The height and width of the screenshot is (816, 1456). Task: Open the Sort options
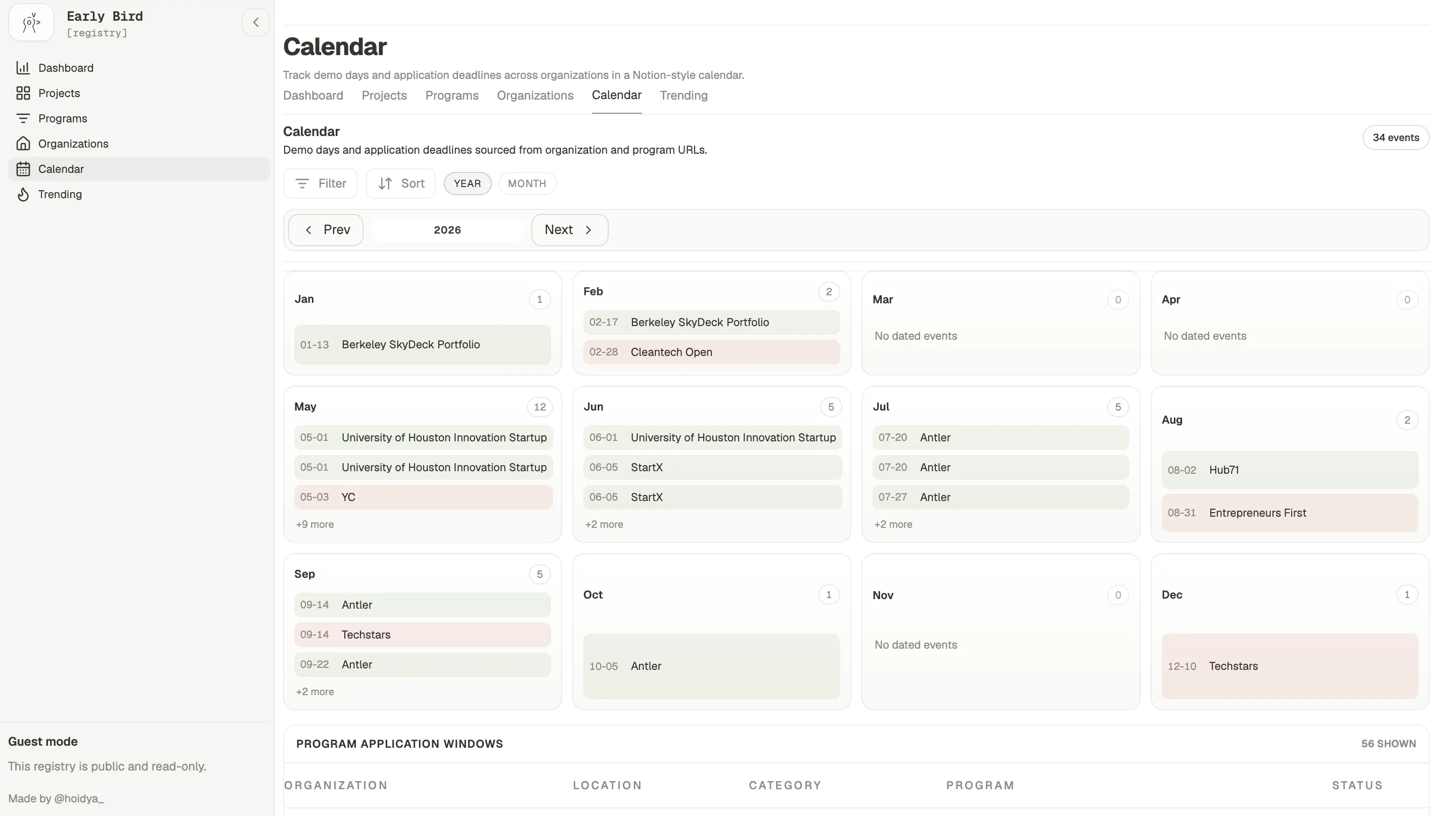401,184
